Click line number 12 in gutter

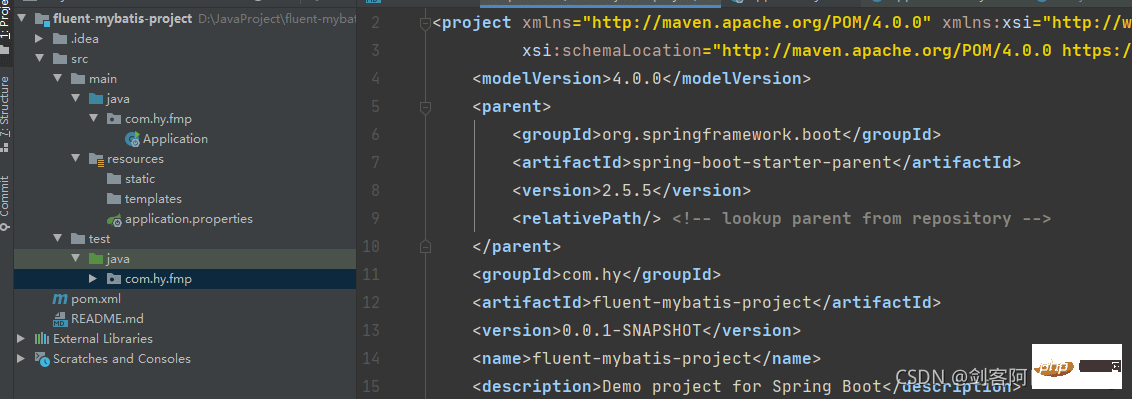[371, 302]
